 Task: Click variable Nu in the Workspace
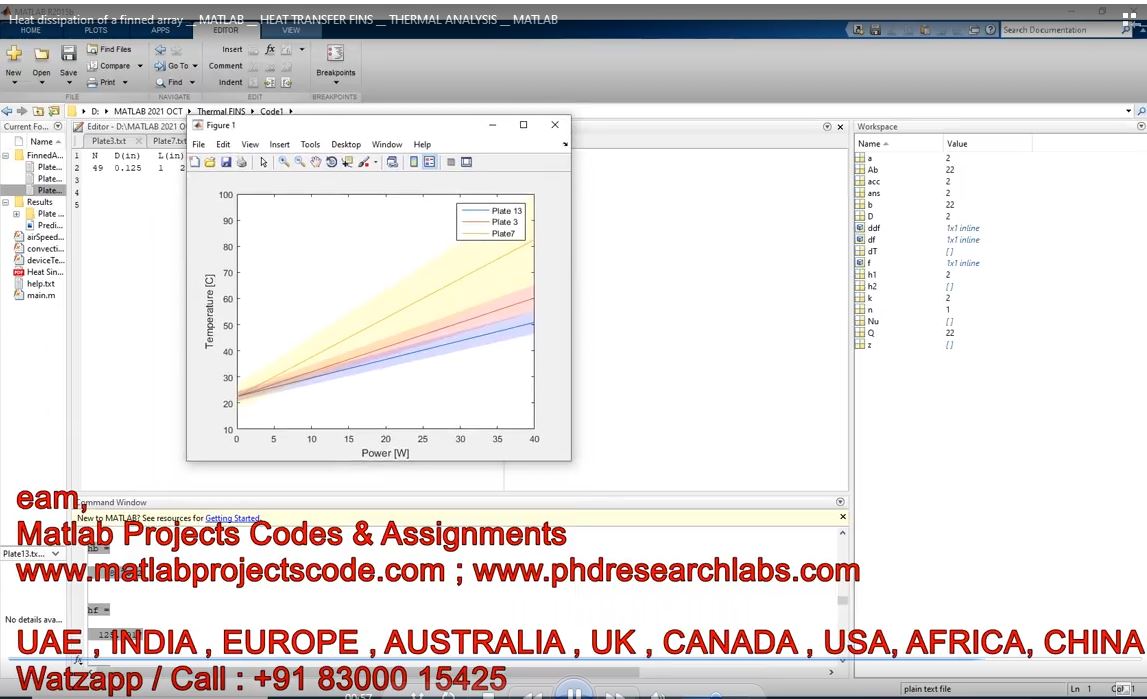point(873,322)
